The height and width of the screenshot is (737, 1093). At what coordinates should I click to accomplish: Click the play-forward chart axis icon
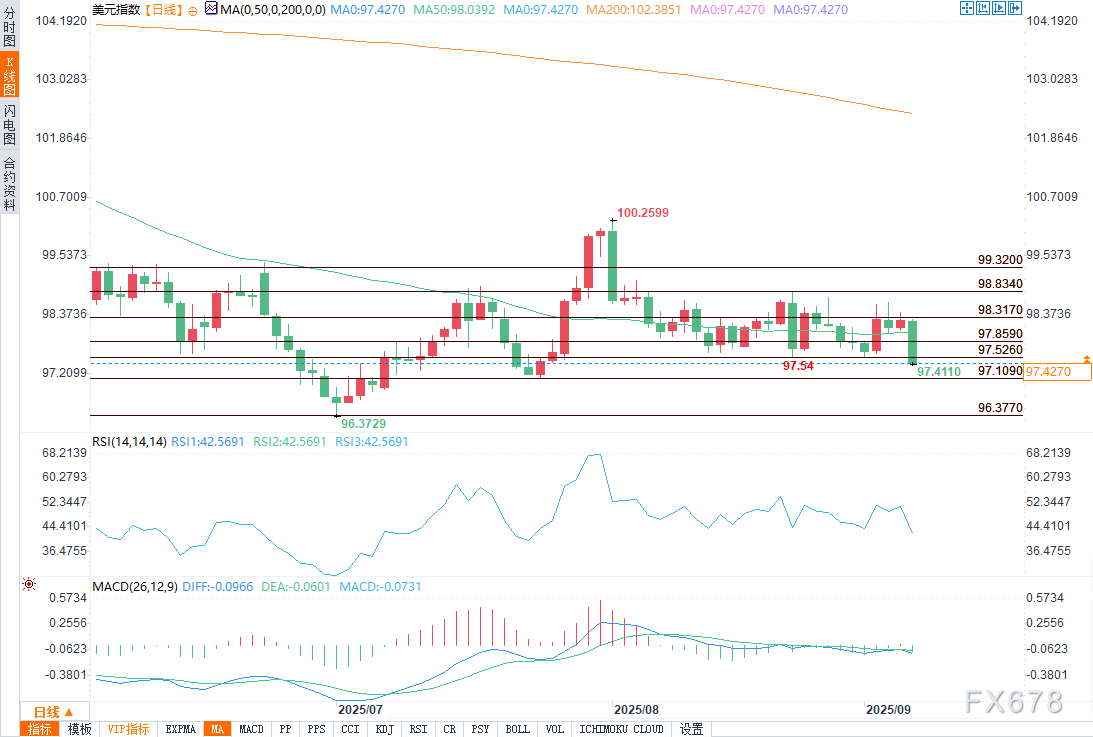[1001, 8]
